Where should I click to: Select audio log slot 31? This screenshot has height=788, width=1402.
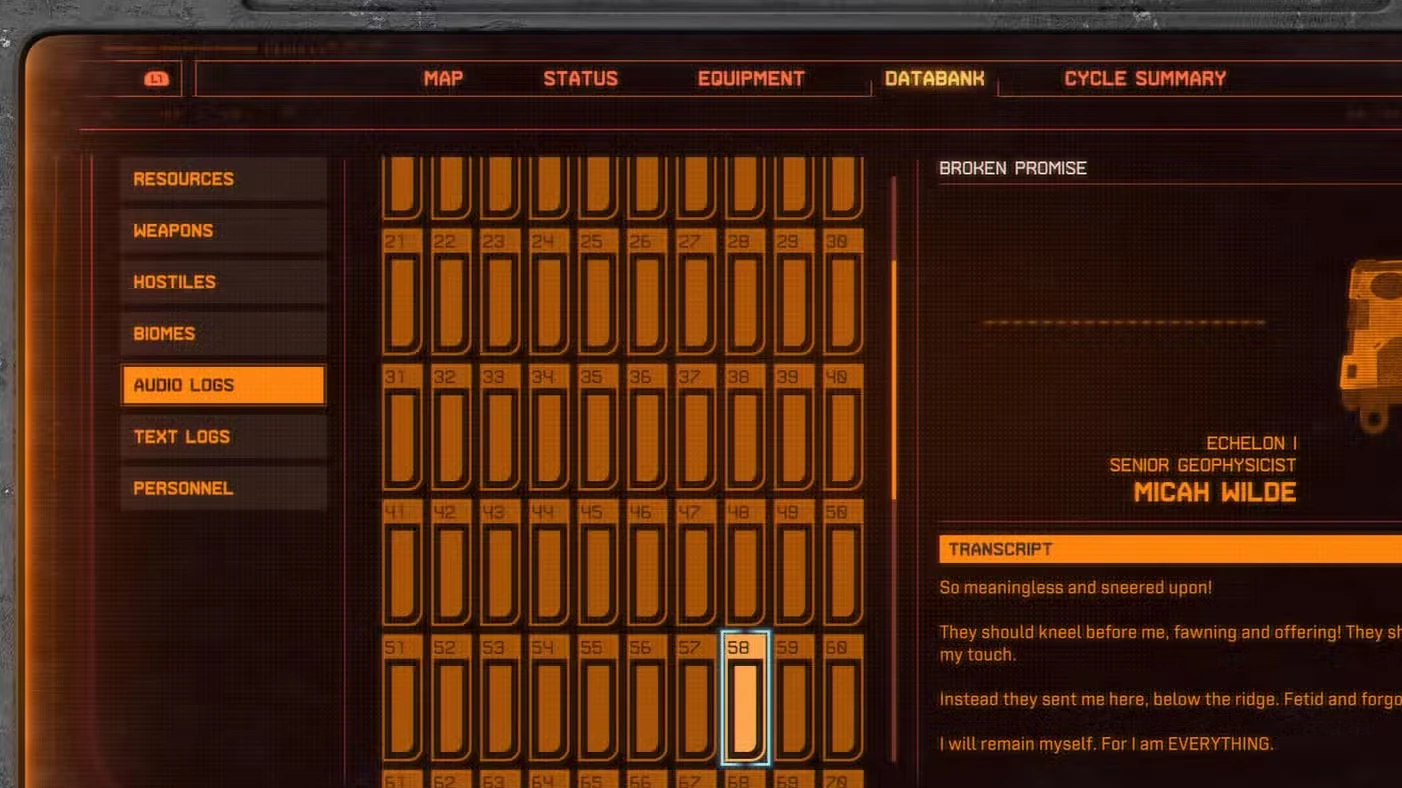(x=402, y=428)
